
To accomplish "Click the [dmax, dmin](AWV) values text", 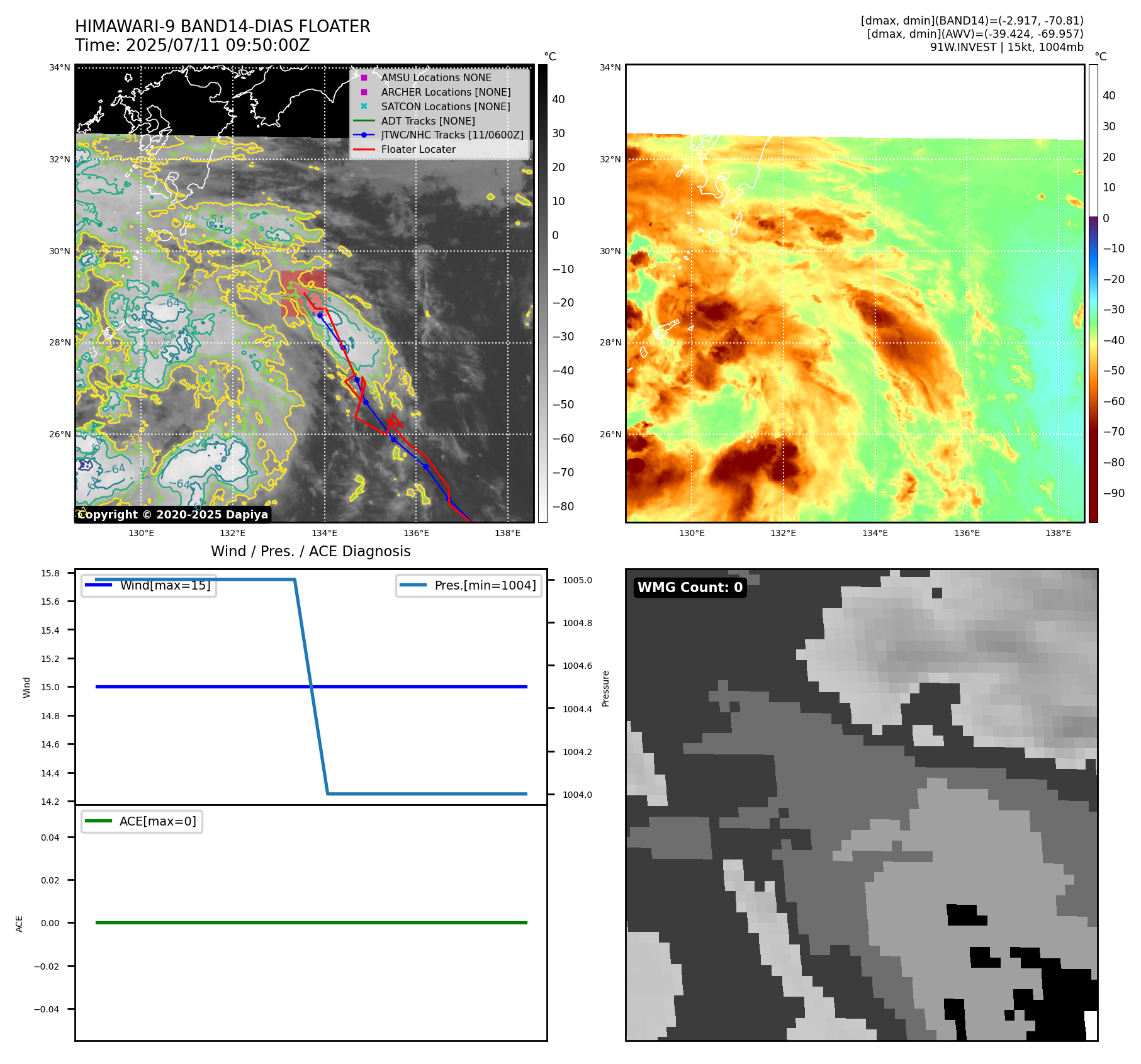I will [975, 34].
